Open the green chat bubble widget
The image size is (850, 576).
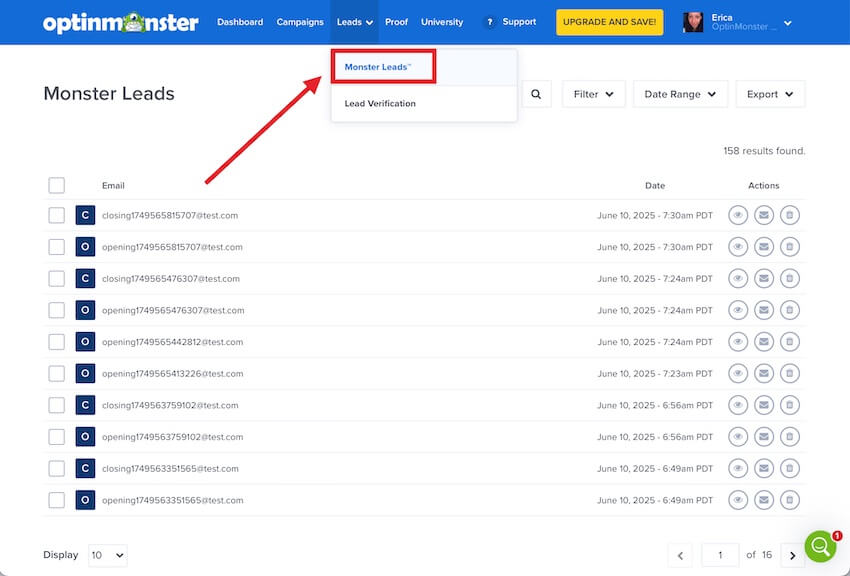click(820, 546)
